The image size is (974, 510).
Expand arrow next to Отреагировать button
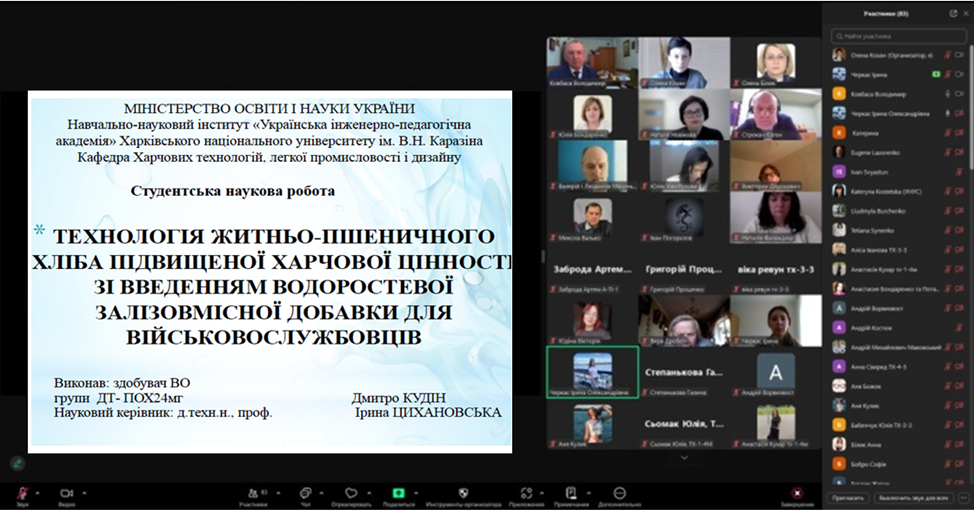point(370,493)
